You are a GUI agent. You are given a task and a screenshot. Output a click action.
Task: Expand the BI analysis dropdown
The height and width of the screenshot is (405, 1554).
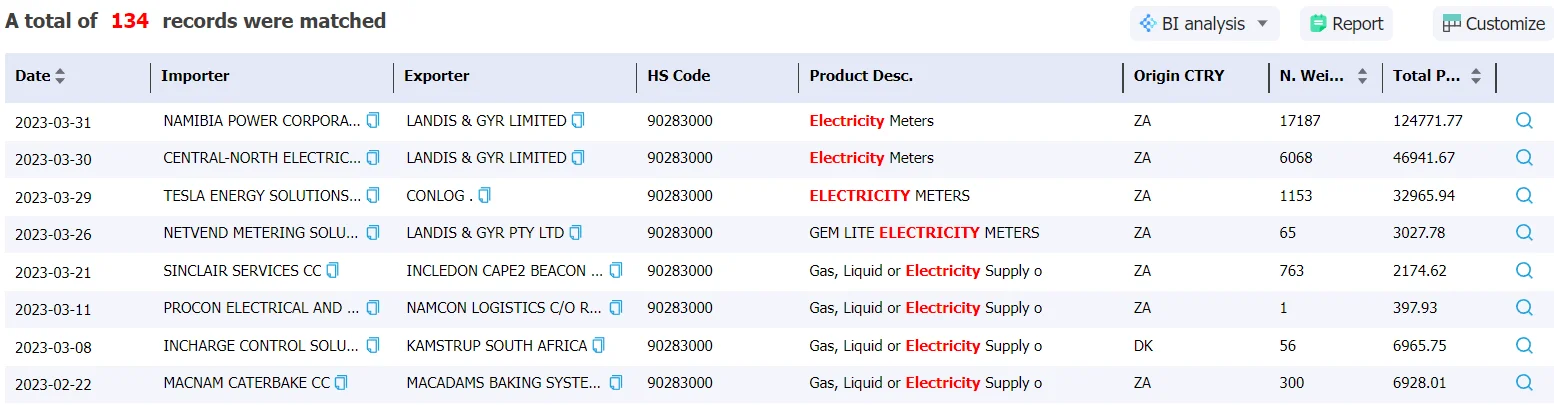[x=1204, y=24]
